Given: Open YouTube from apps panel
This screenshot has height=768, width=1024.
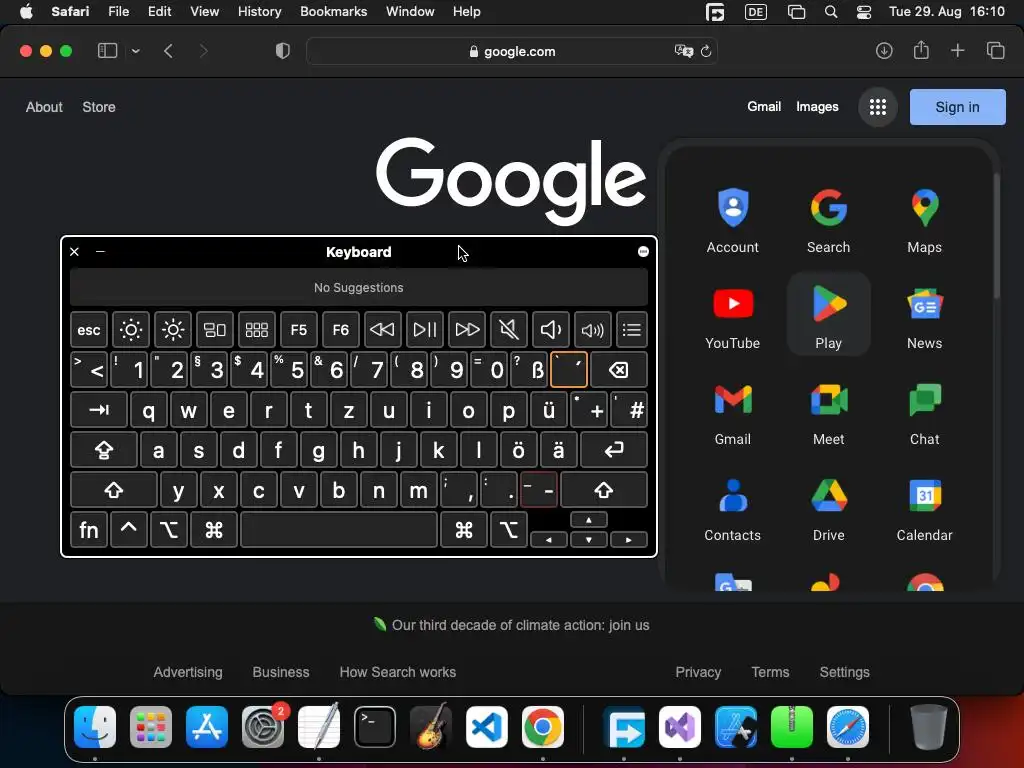Looking at the screenshot, I should (x=733, y=316).
